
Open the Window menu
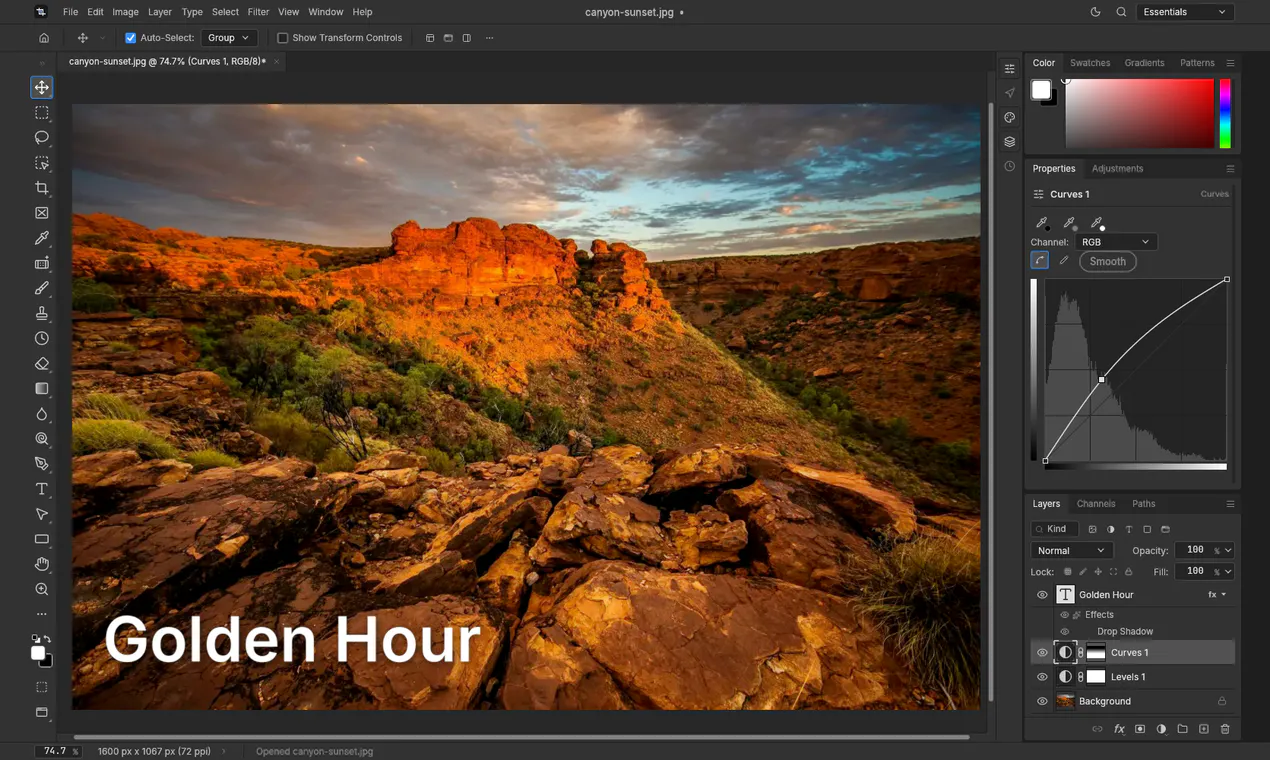[326, 12]
